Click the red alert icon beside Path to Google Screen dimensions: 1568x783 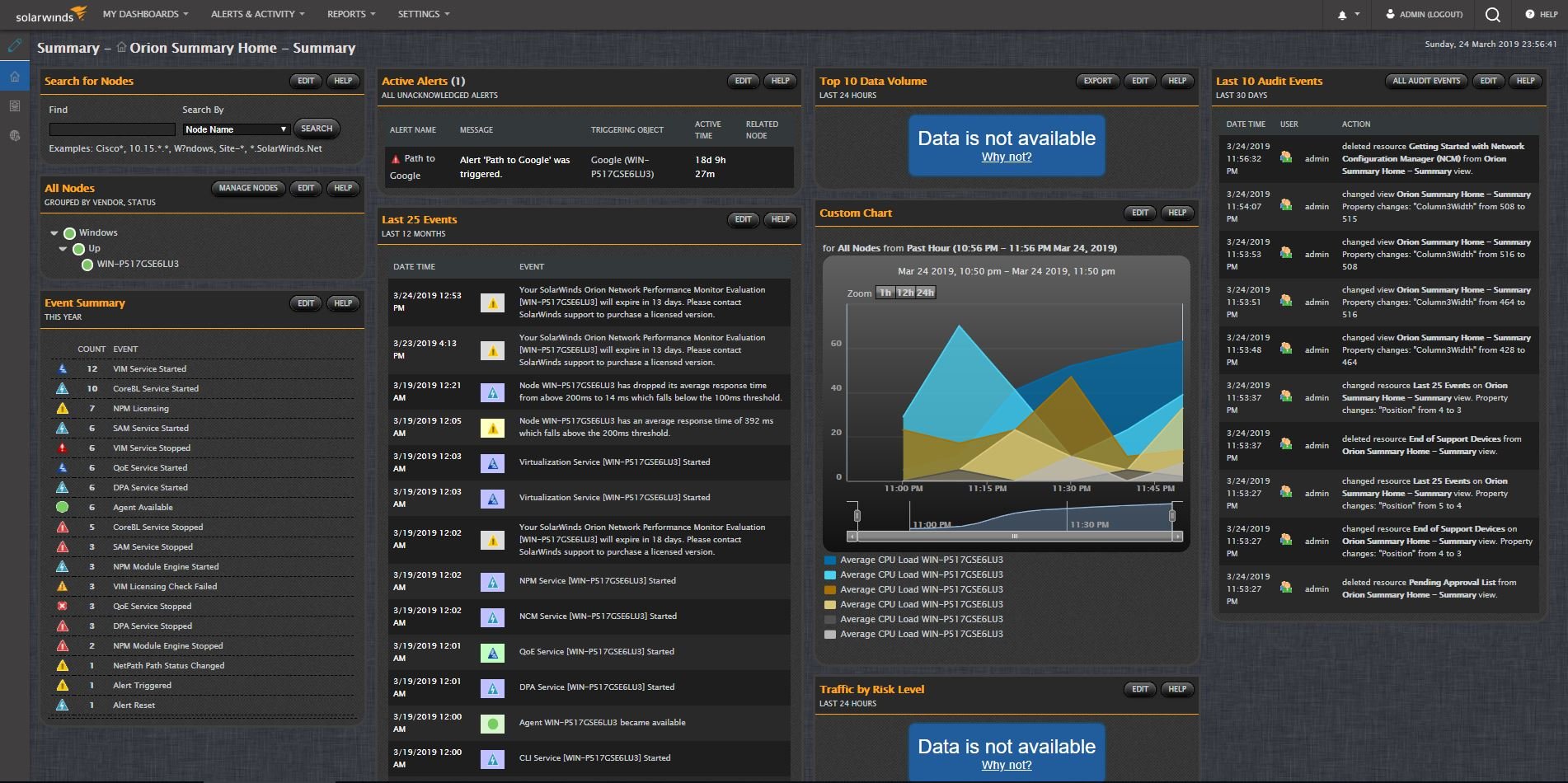pos(396,159)
